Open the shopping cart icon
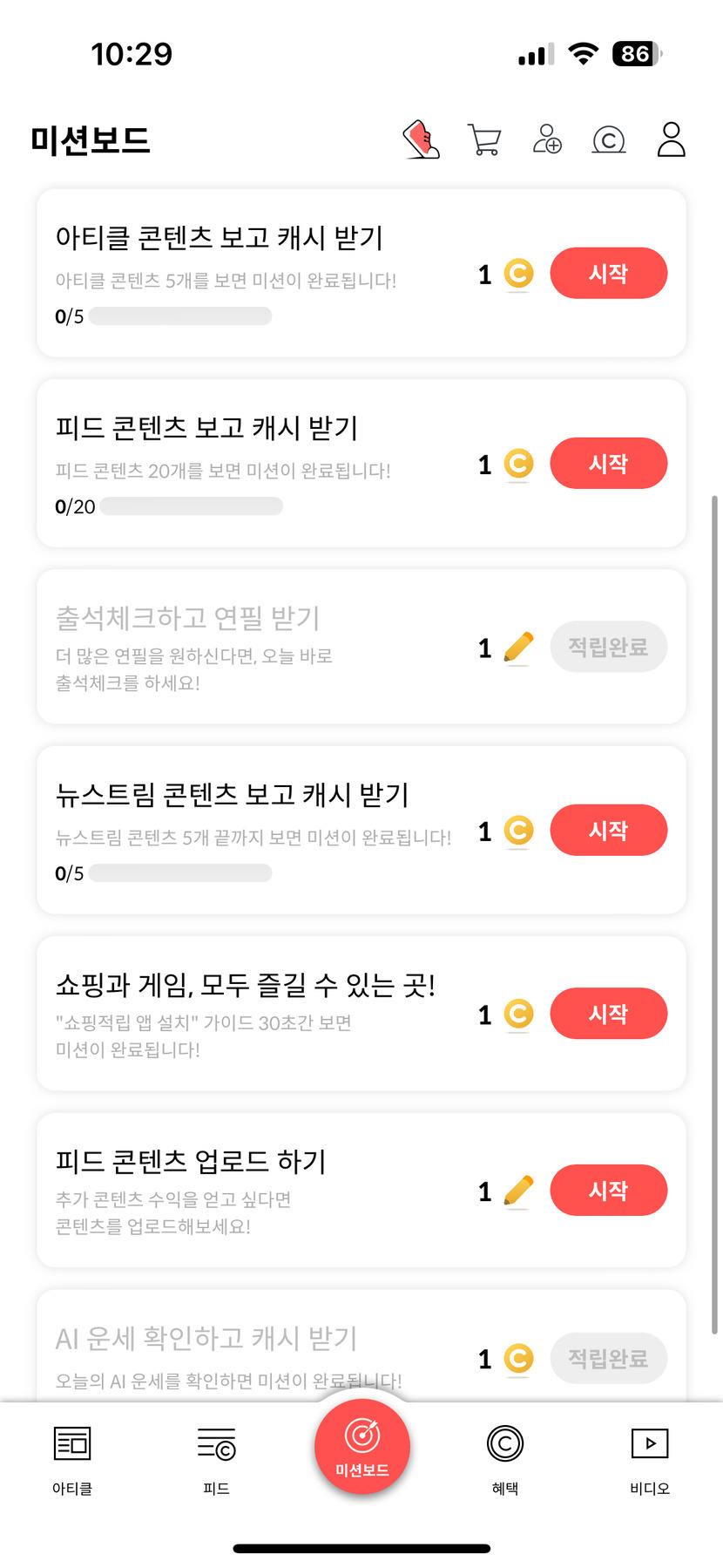Screen dimensions: 723x1568 point(484,139)
